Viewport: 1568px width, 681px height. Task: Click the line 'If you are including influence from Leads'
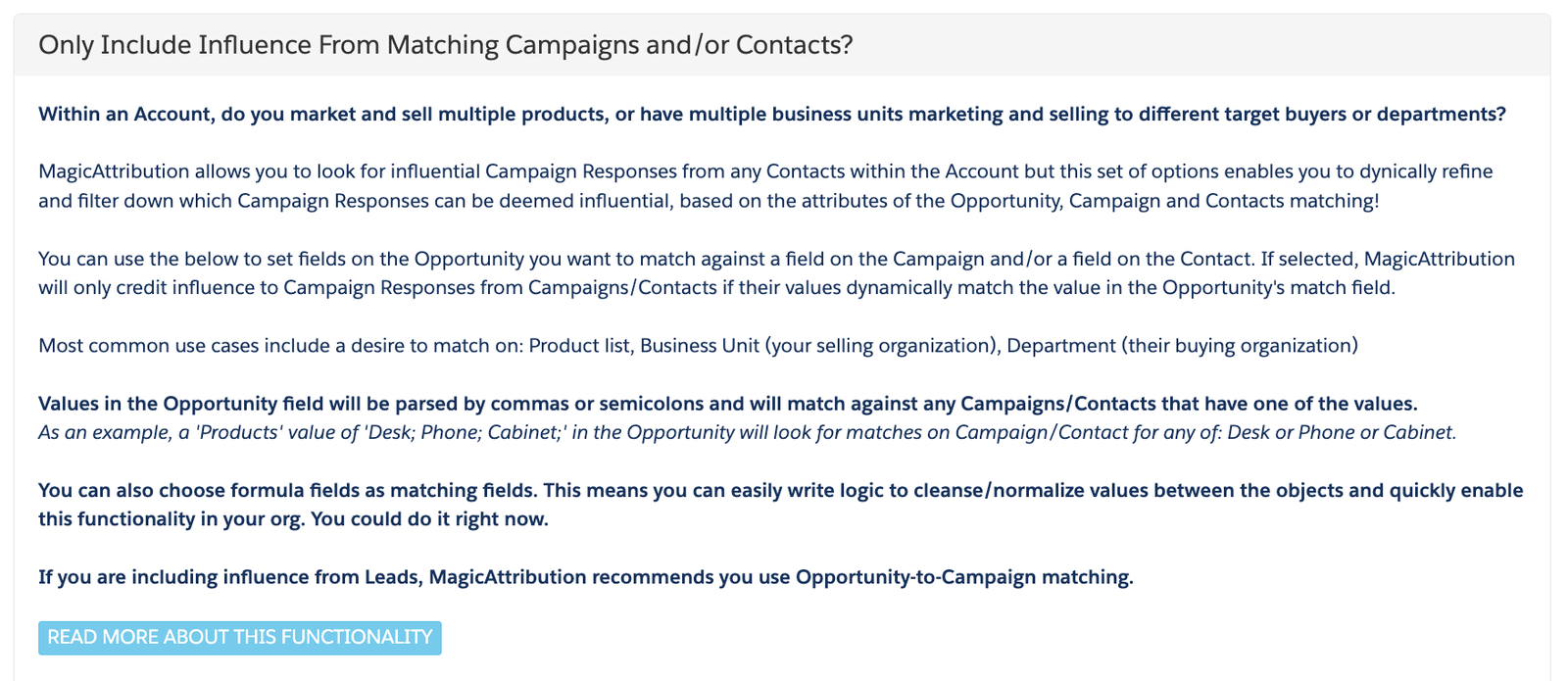tap(586, 577)
